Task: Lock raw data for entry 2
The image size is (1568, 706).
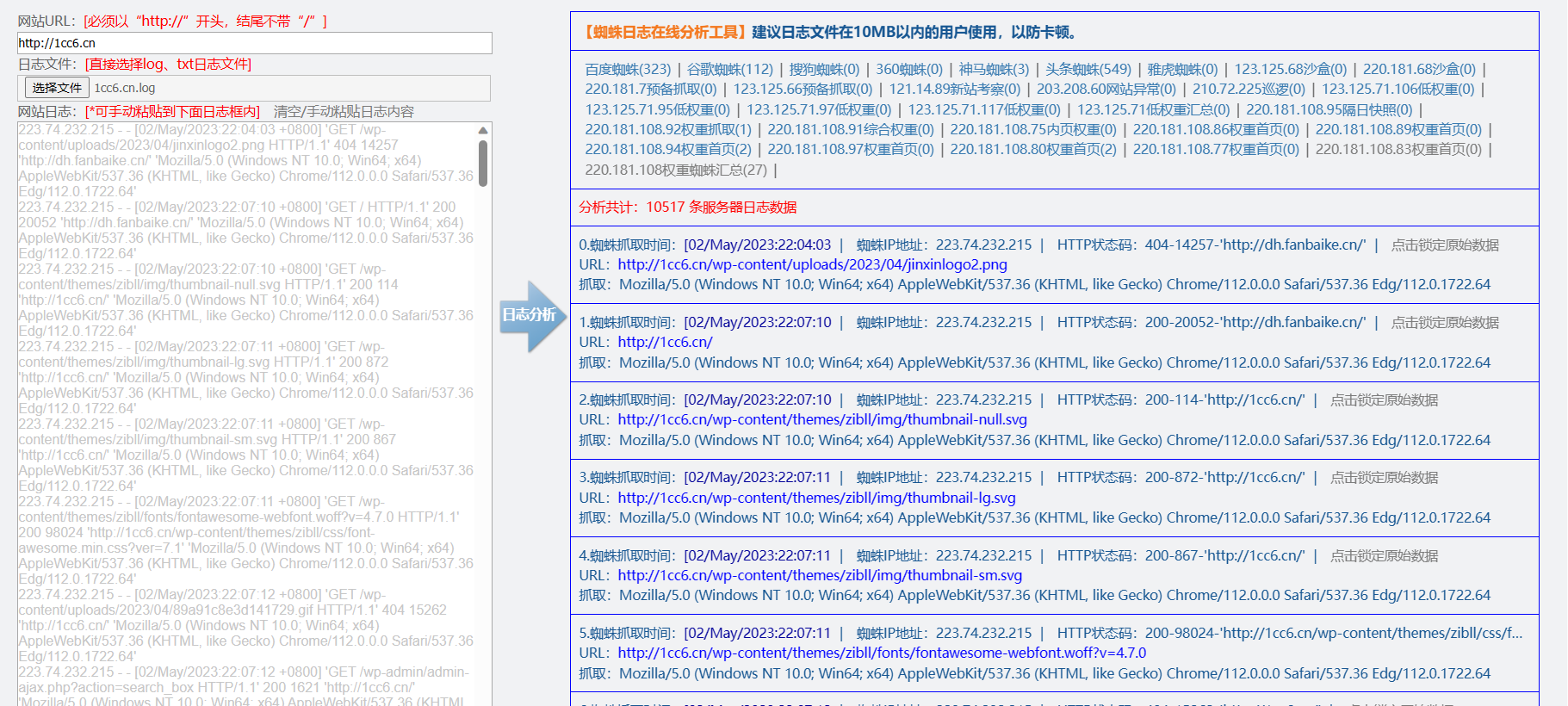Action: pyautogui.click(x=1384, y=400)
